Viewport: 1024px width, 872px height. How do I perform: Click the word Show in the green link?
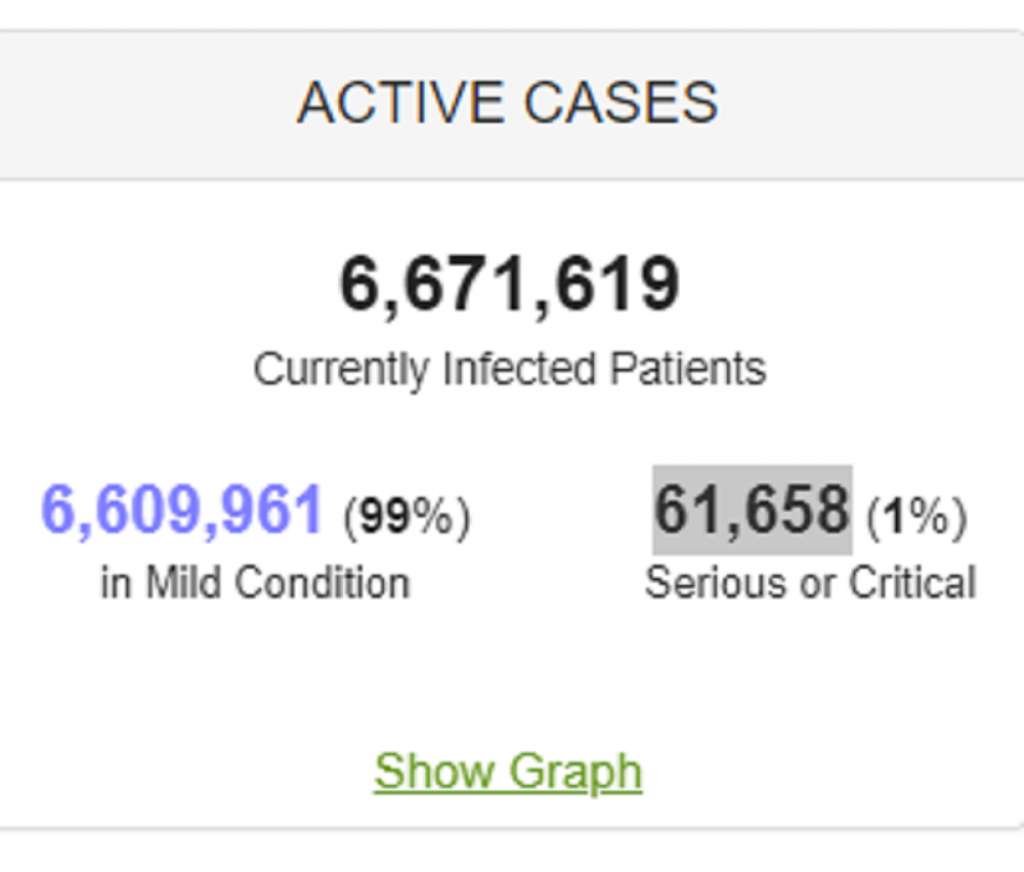pos(435,771)
